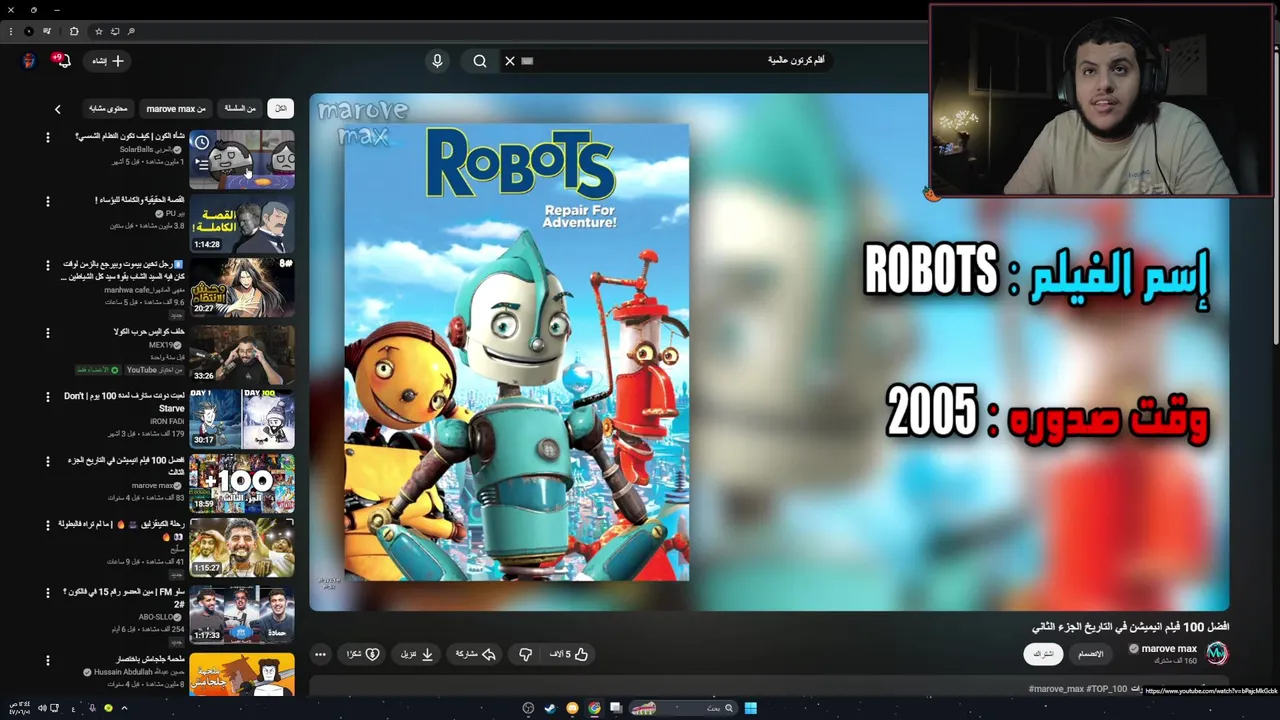Open Chrome from the taskbar
Image resolution: width=1280 pixels, height=720 pixels.
pyautogui.click(x=594, y=708)
